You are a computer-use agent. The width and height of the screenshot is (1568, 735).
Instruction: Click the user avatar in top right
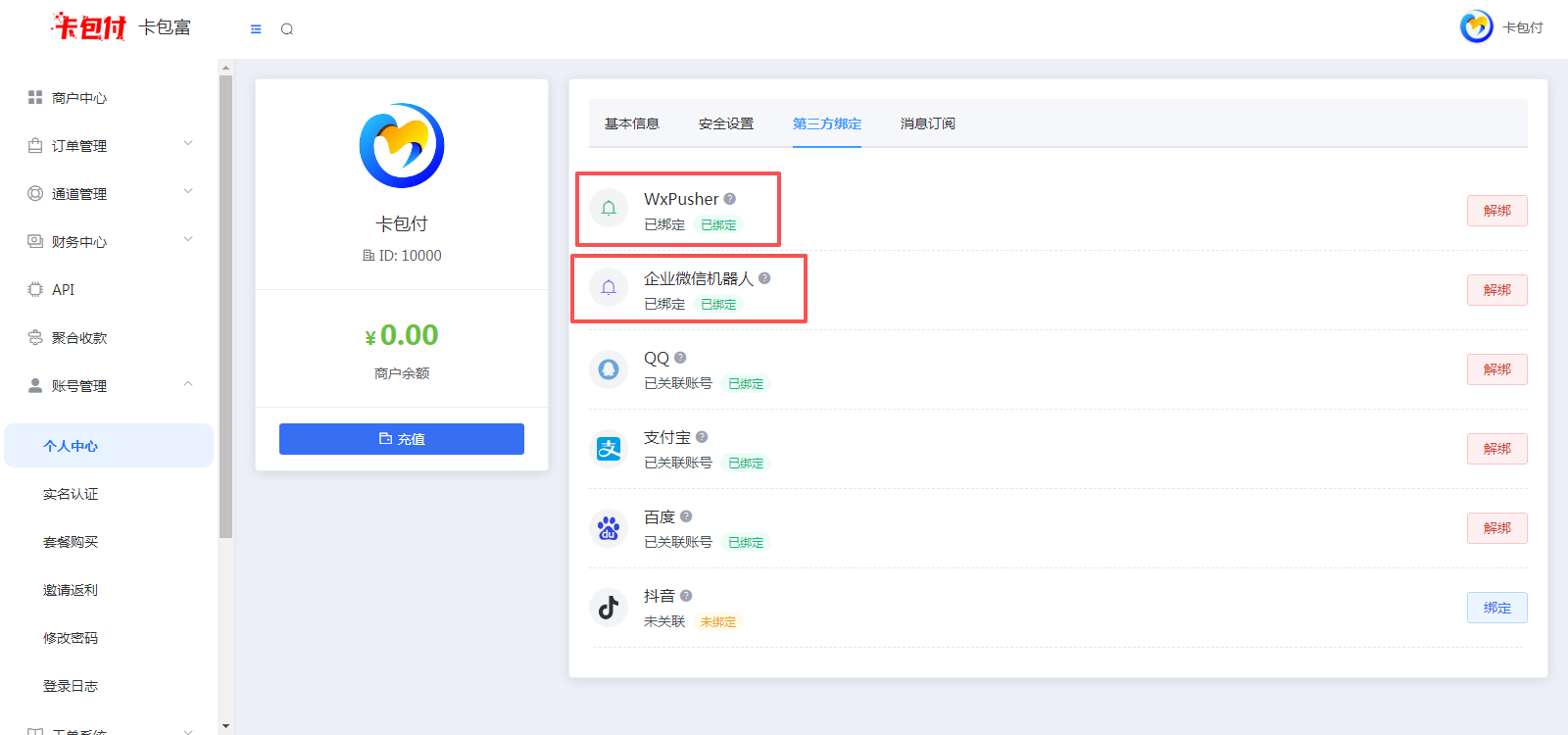pyautogui.click(x=1476, y=27)
